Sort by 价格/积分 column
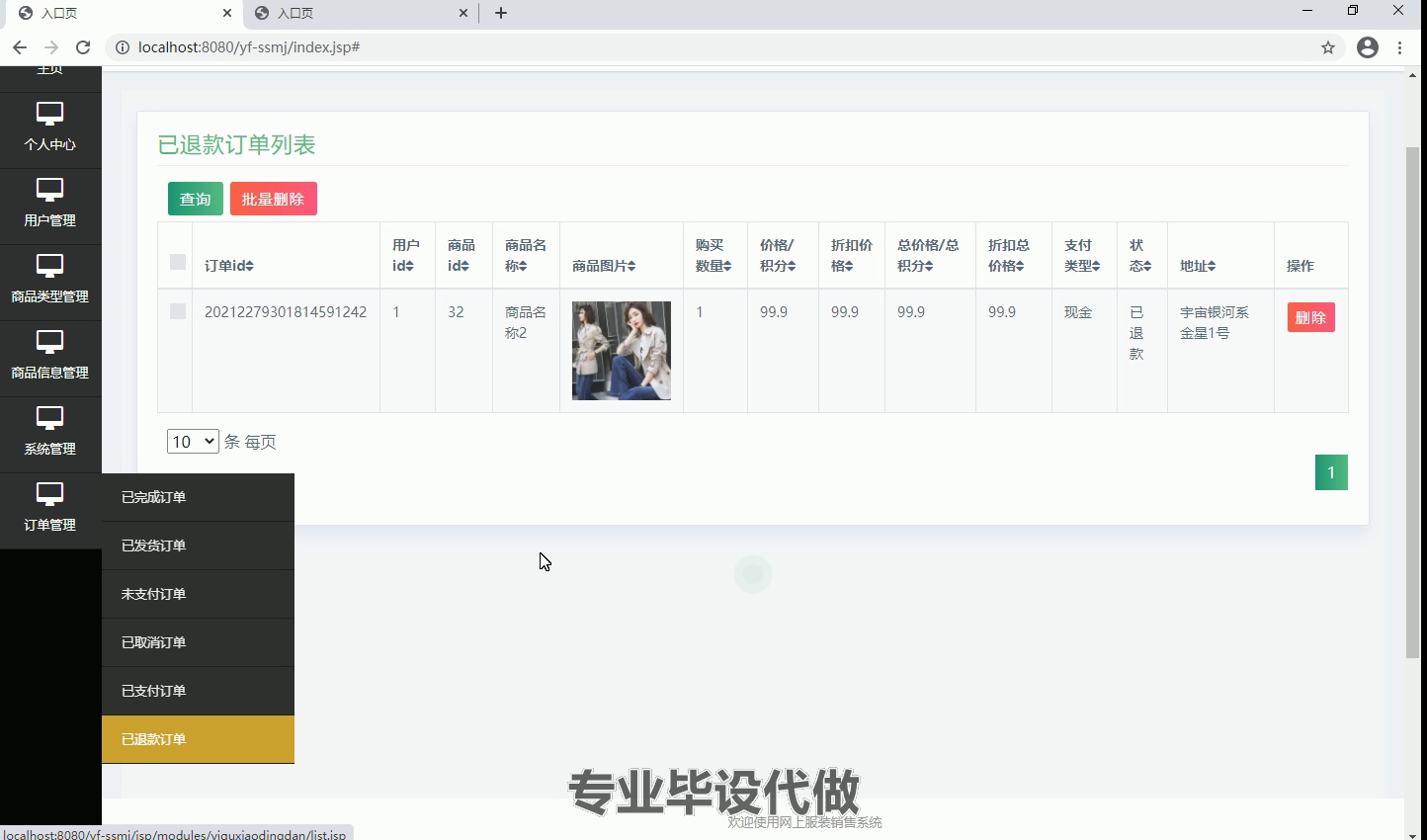This screenshot has height=840, width=1427. [x=778, y=255]
